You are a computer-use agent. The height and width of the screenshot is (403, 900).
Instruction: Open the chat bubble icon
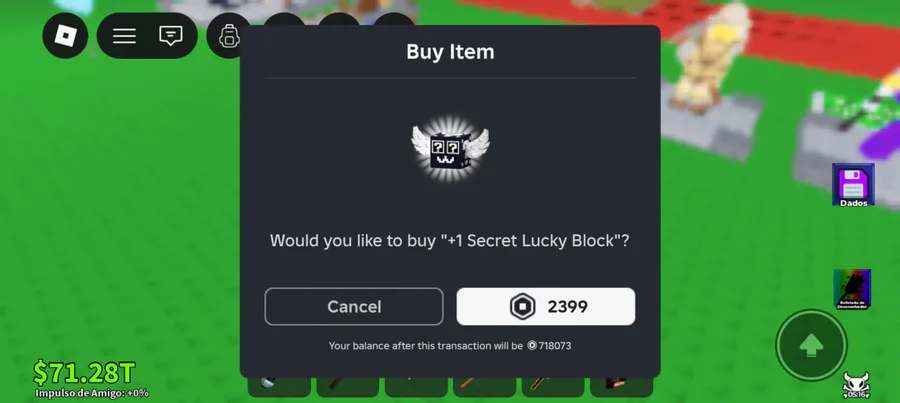click(x=170, y=36)
